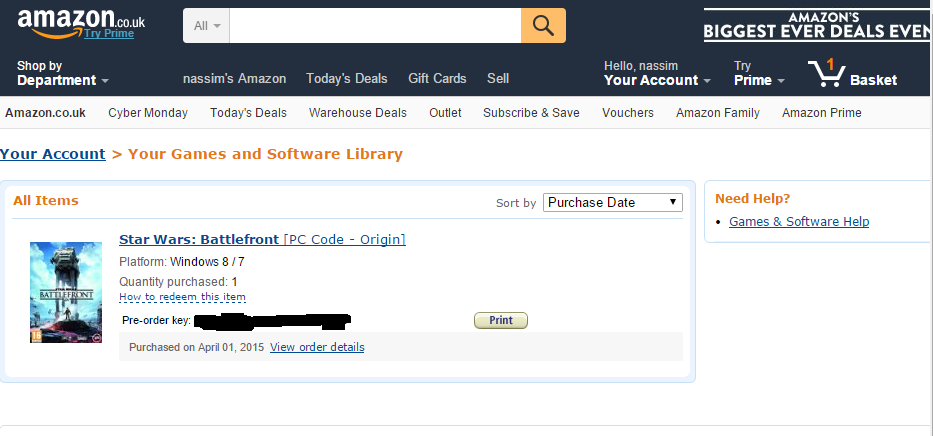
Task: Click the How to redeem this item link
Action: pos(182,297)
